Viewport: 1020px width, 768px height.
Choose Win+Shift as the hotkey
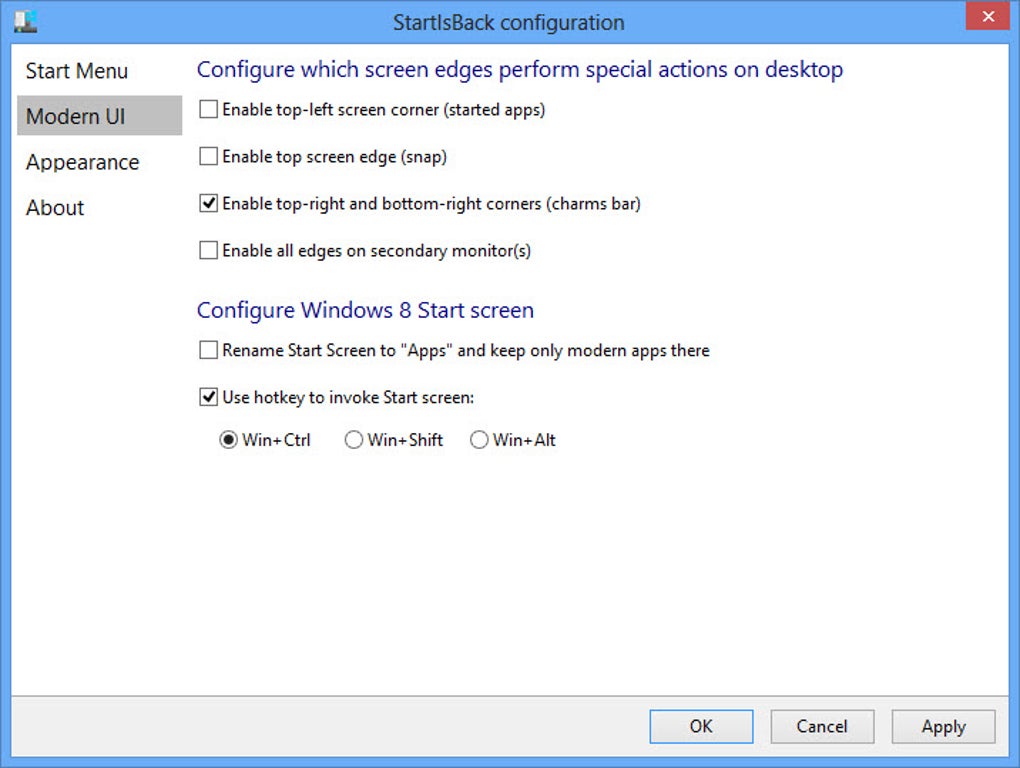coord(353,440)
